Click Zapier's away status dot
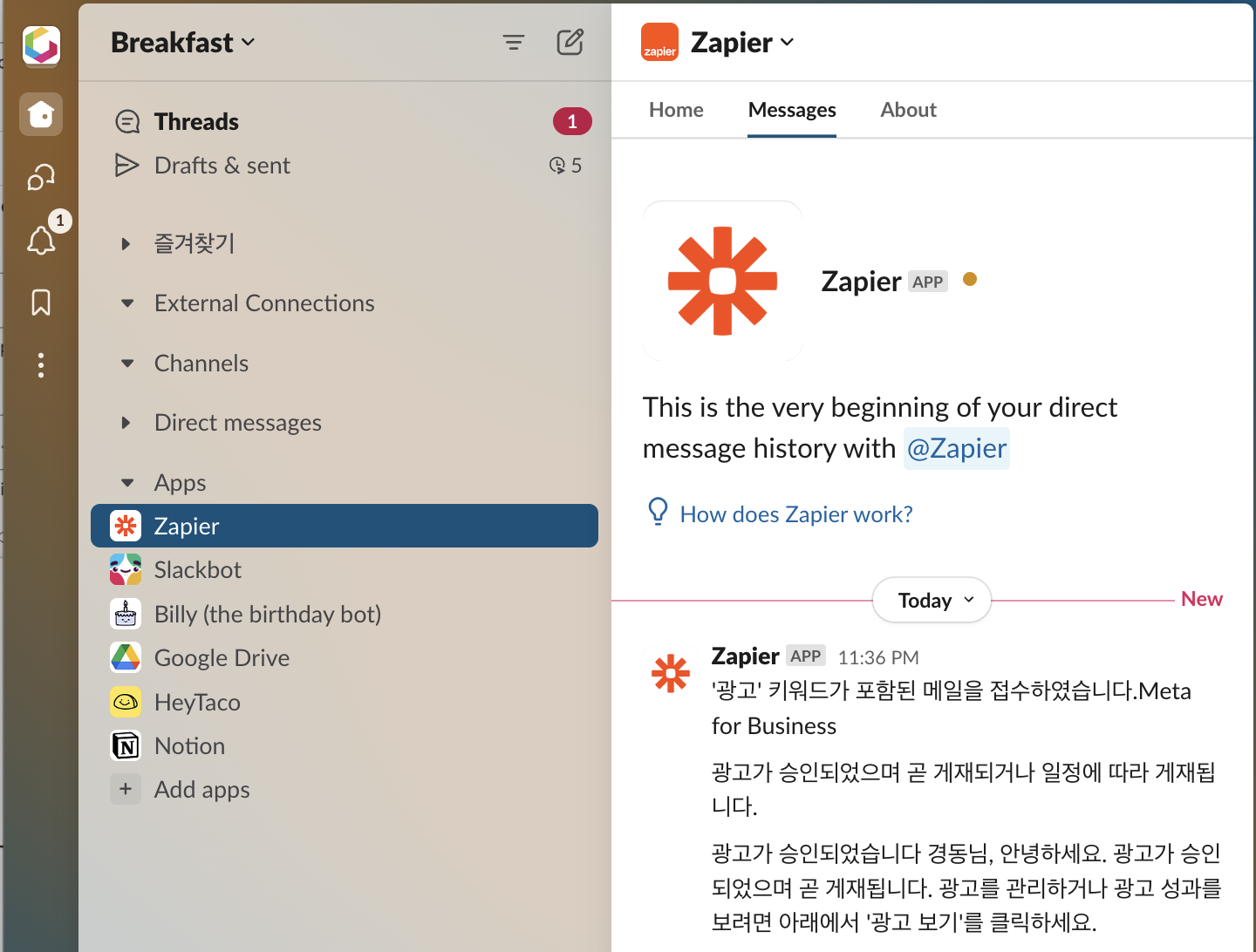The image size is (1256, 952). coord(970,279)
